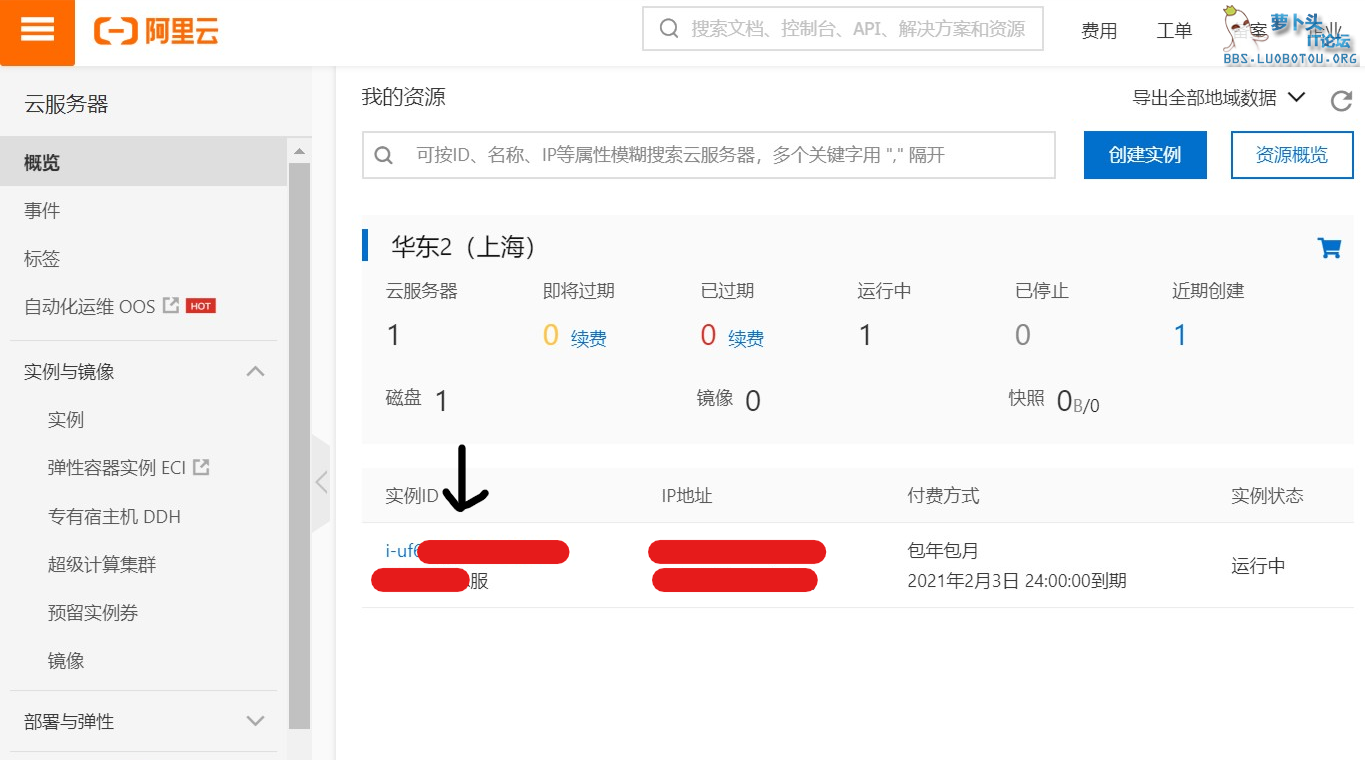Click the top search magnifier icon
1365x760 pixels.
coord(669,29)
